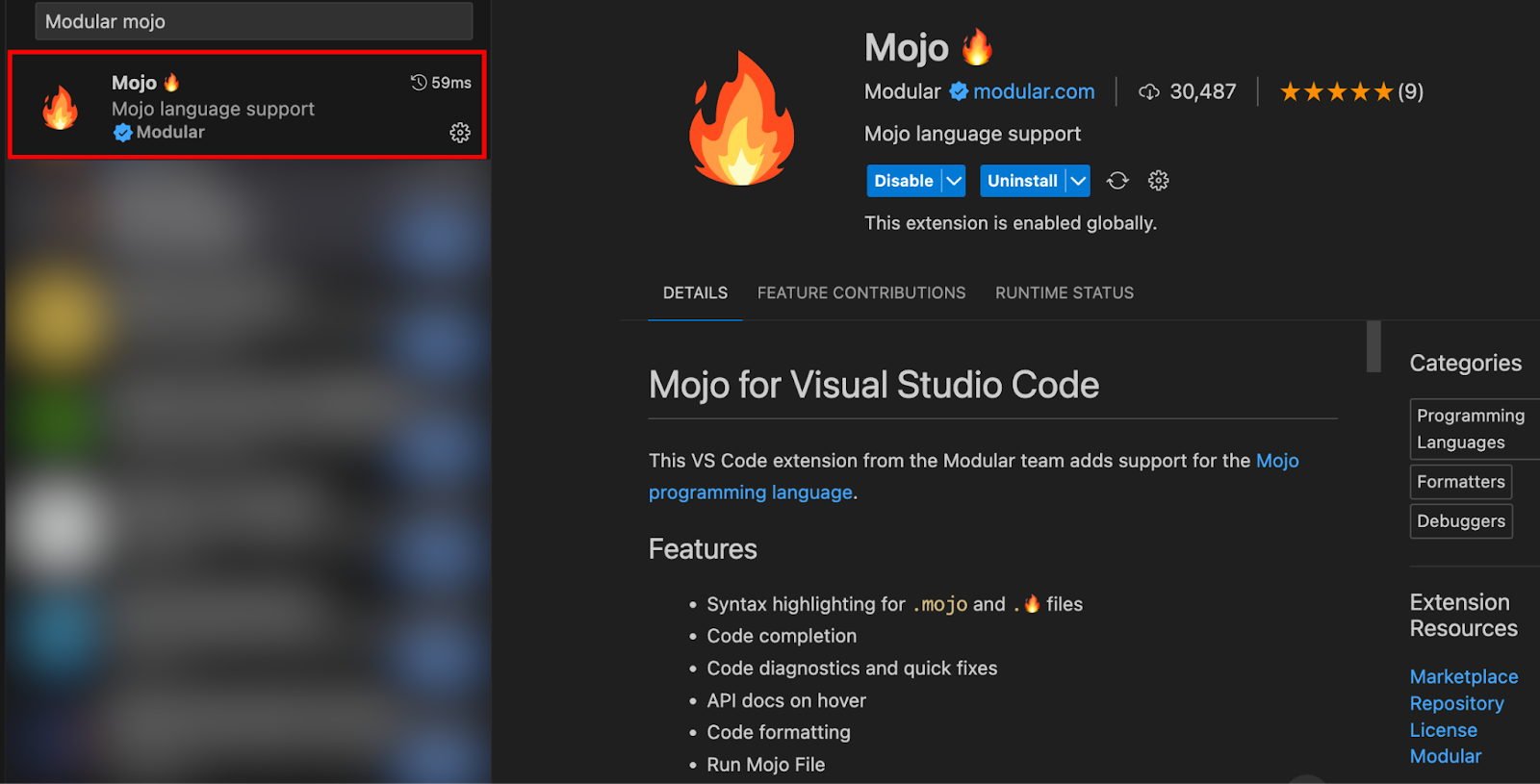The width and height of the screenshot is (1540, 784).
Task: Click 'Mojo for Visual Studio Code' heading
Action: click(874, 385)
